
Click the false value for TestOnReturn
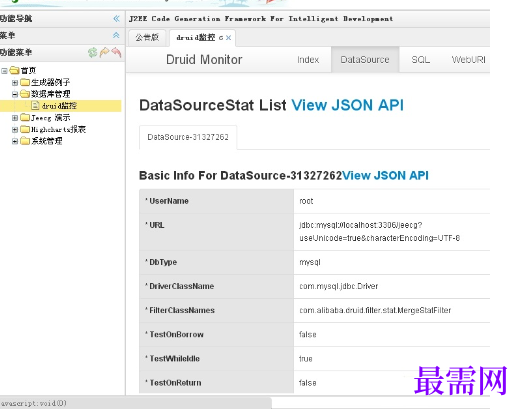(308, 383)
